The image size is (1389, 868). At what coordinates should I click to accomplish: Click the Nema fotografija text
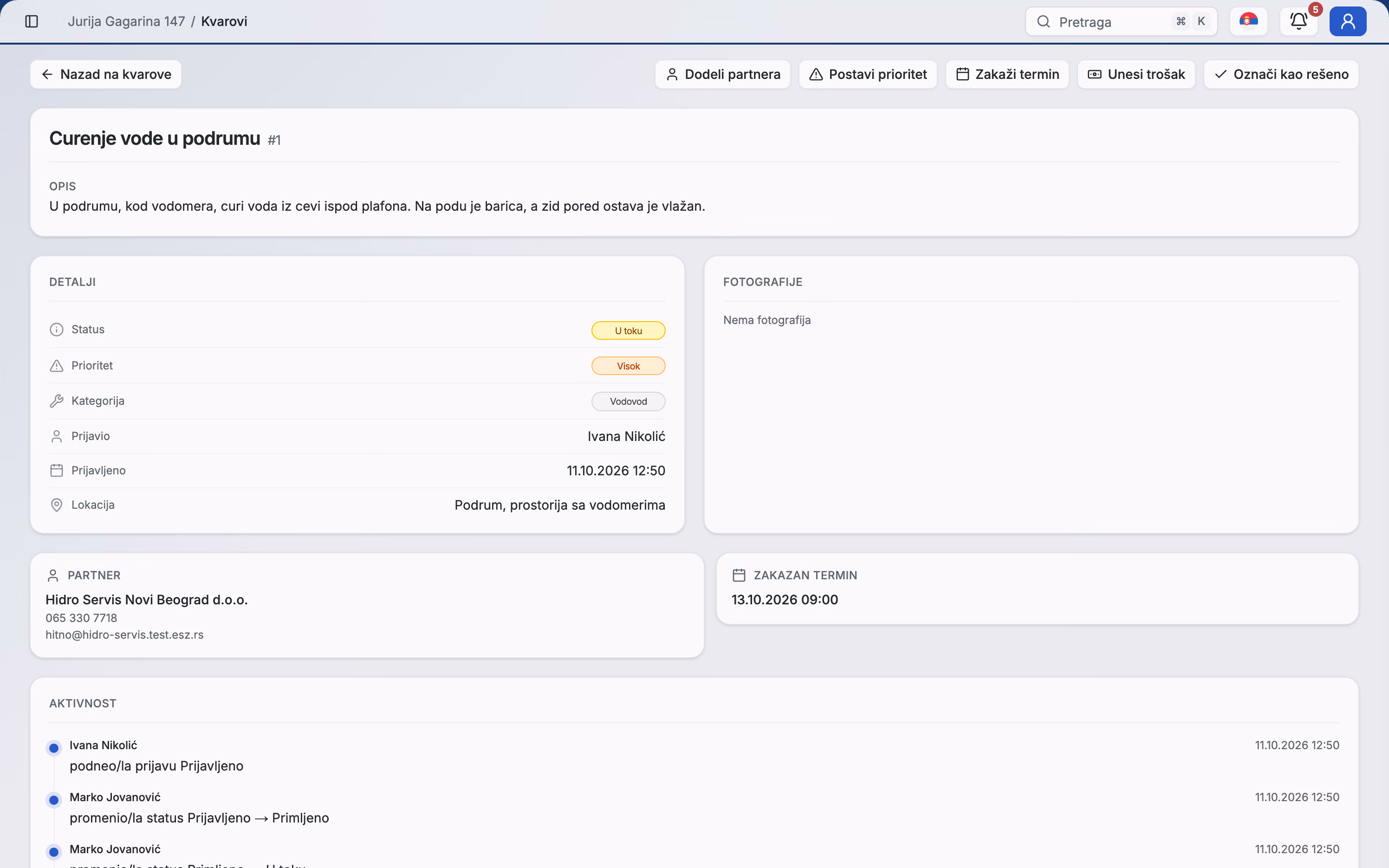pyautogui.click(x=767, y=320)
